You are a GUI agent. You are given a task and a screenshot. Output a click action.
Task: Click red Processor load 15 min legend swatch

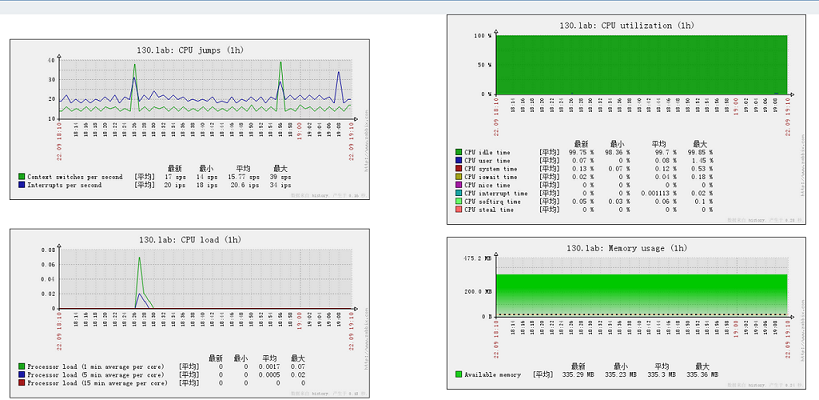point(22,383)
